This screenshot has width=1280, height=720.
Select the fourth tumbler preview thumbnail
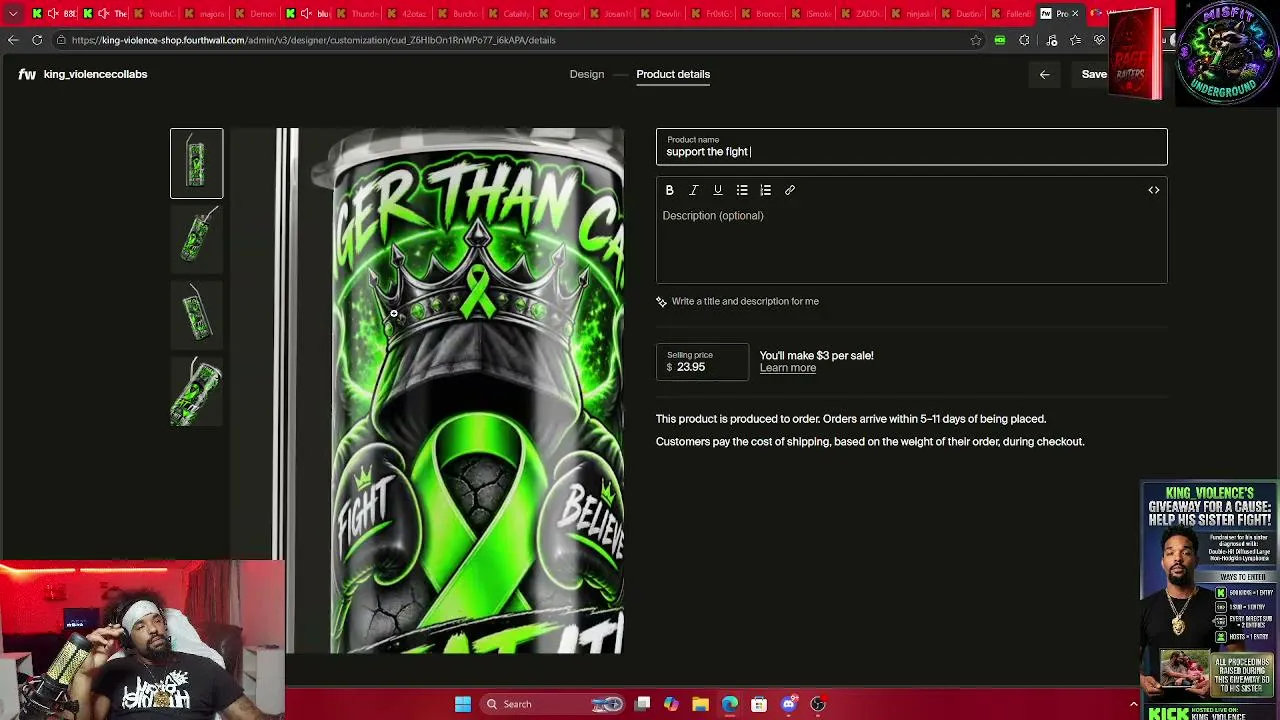coord(196,392)
